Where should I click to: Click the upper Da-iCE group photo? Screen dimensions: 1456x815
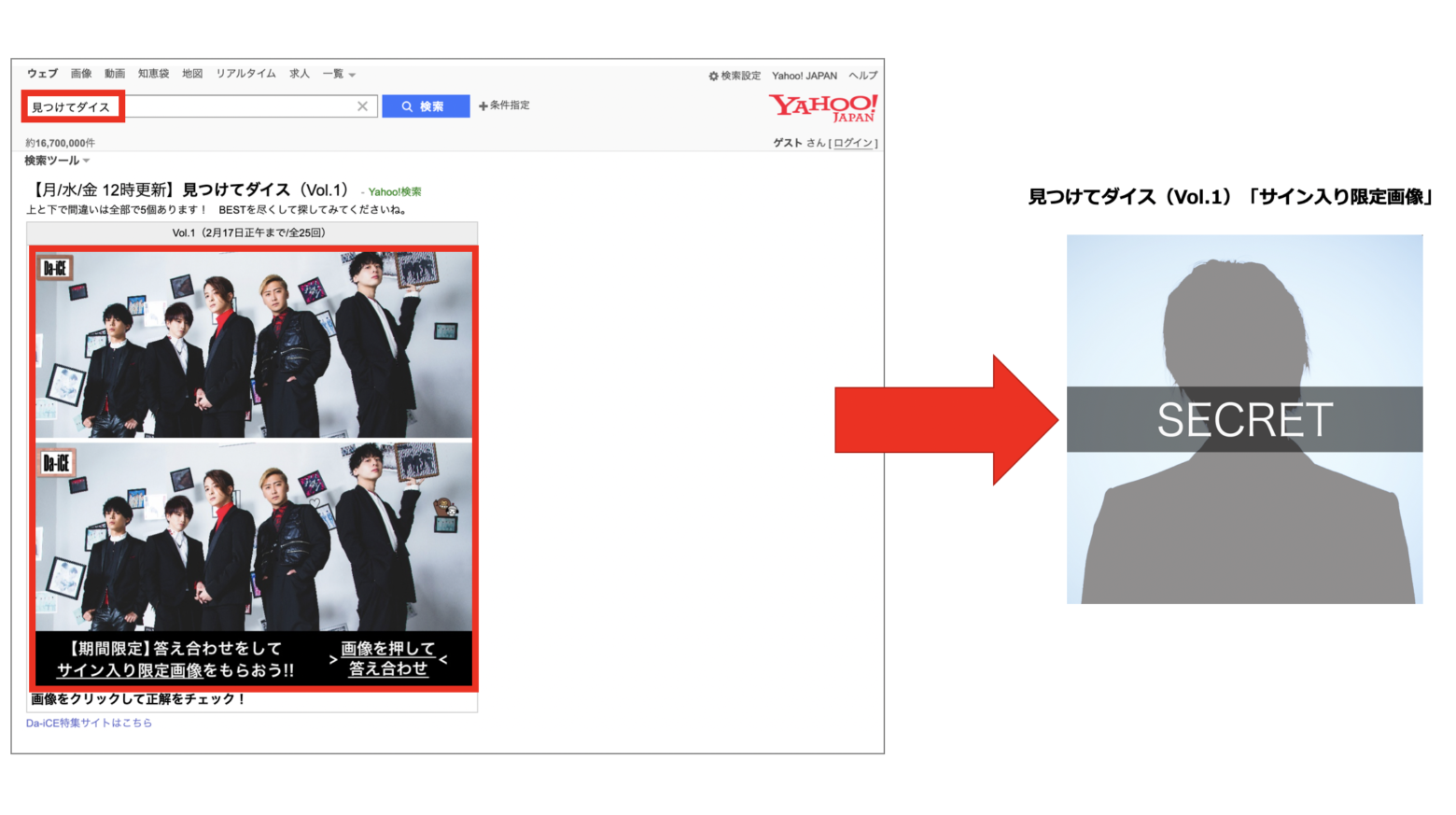(x=254, y=344)
